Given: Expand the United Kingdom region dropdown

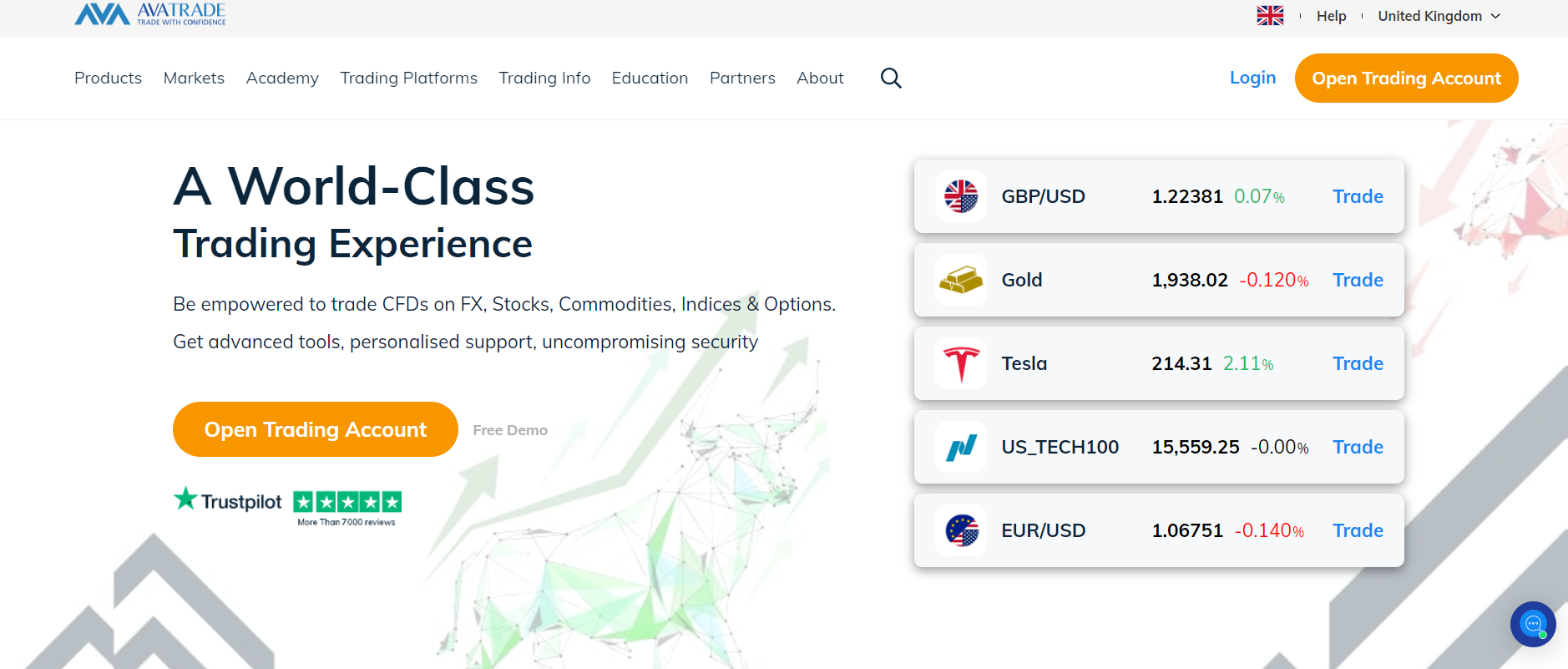Looking at the screenshot, I should point(1439,16).
